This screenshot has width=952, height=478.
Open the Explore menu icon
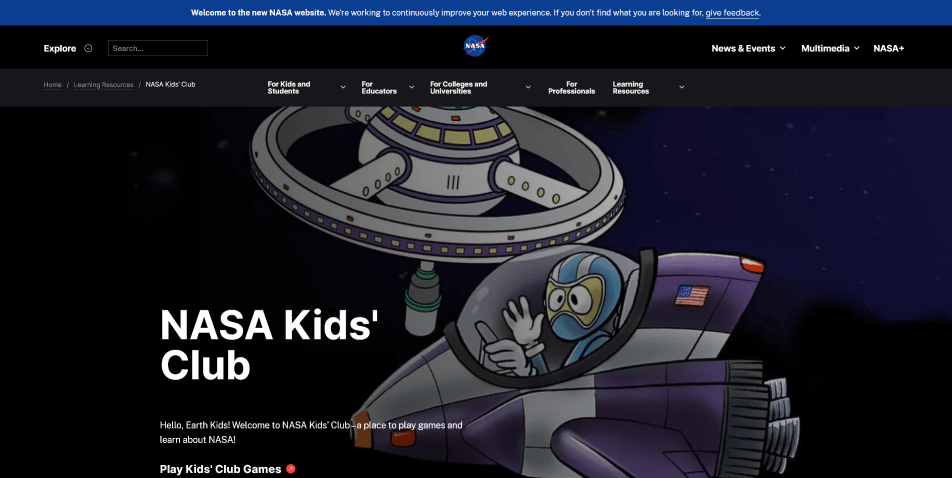pyautogui.click(x=88, y=48)
